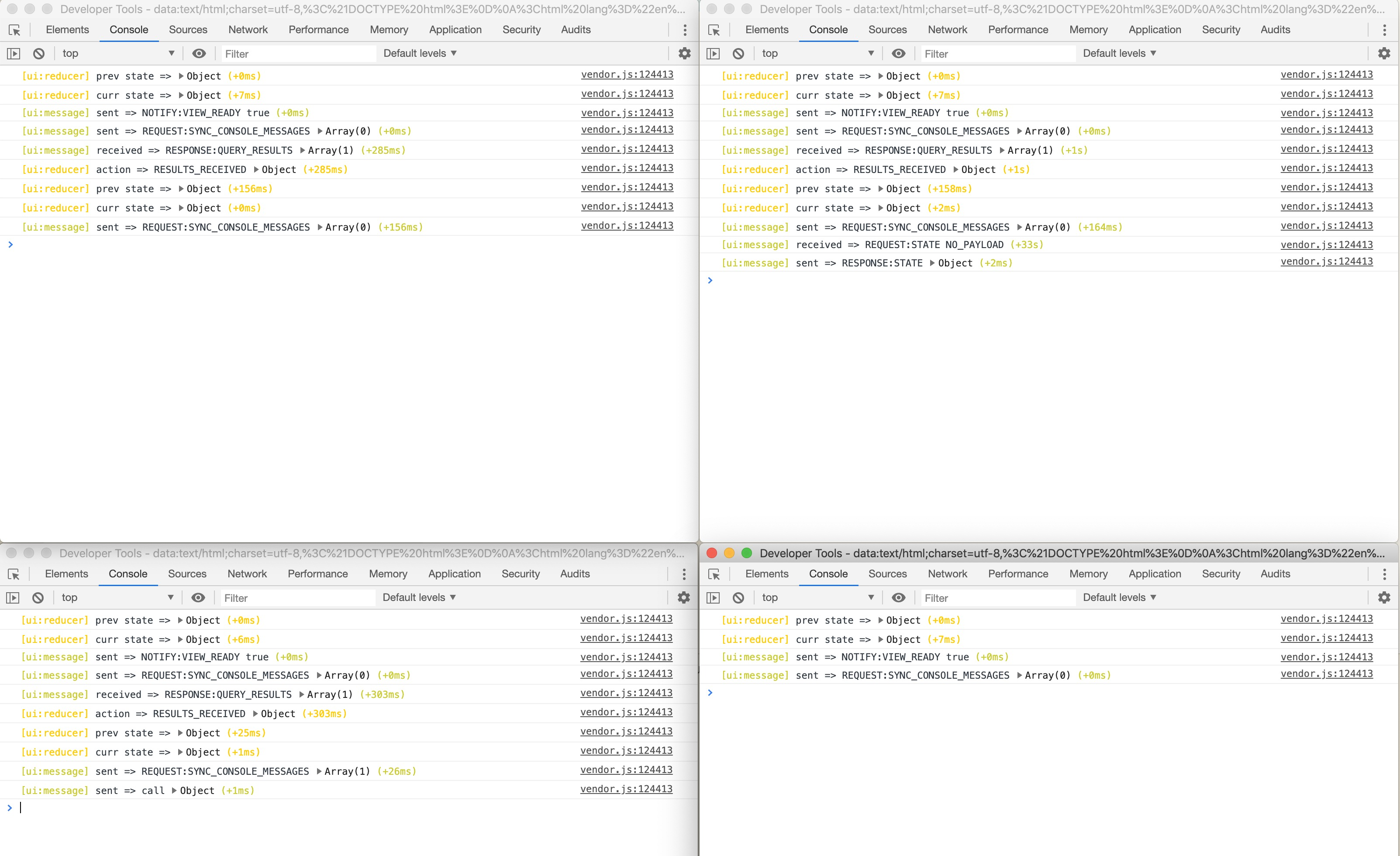
Task: Toggle the live expression eye icon top-left
Action: click(x=198, y=53)
